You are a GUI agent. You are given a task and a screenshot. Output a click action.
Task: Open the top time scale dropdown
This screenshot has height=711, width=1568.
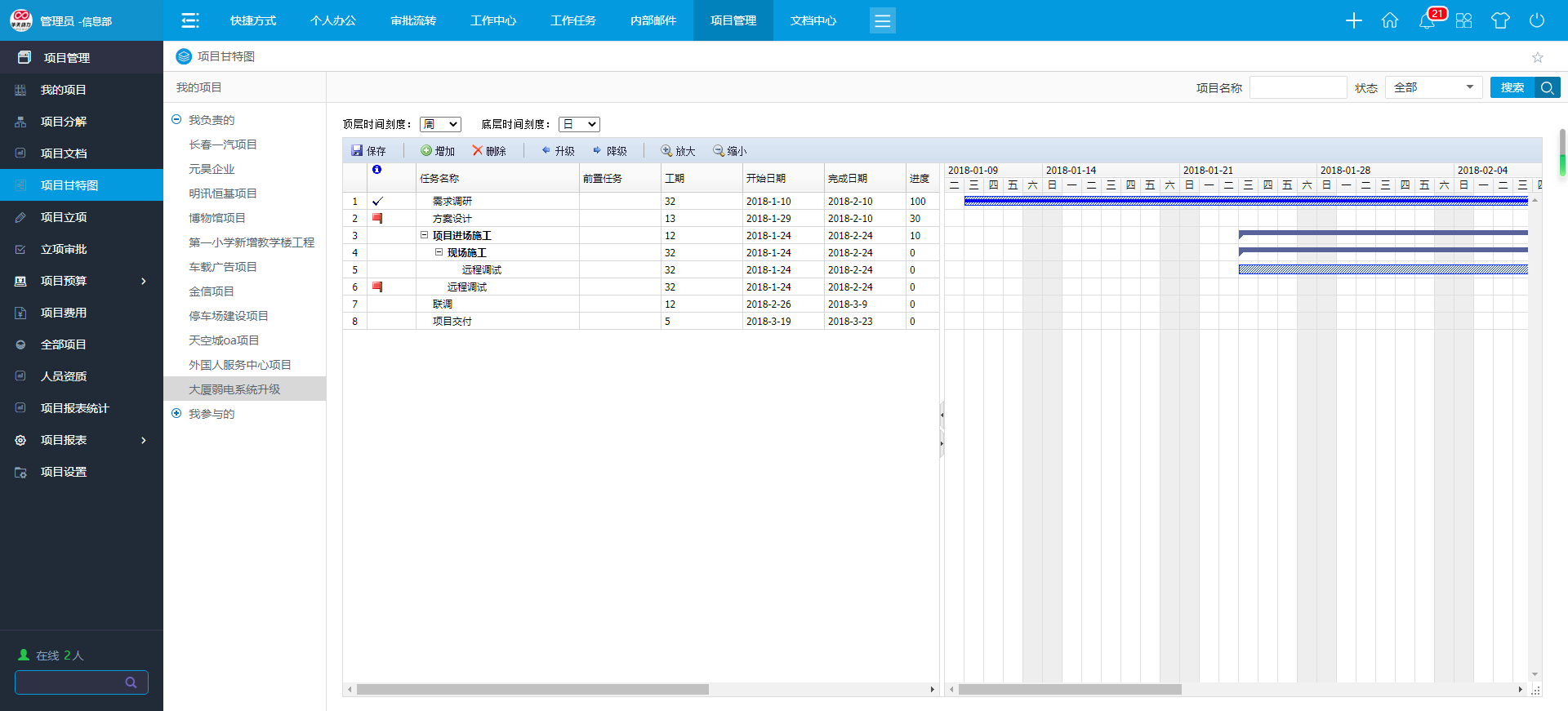440,124
